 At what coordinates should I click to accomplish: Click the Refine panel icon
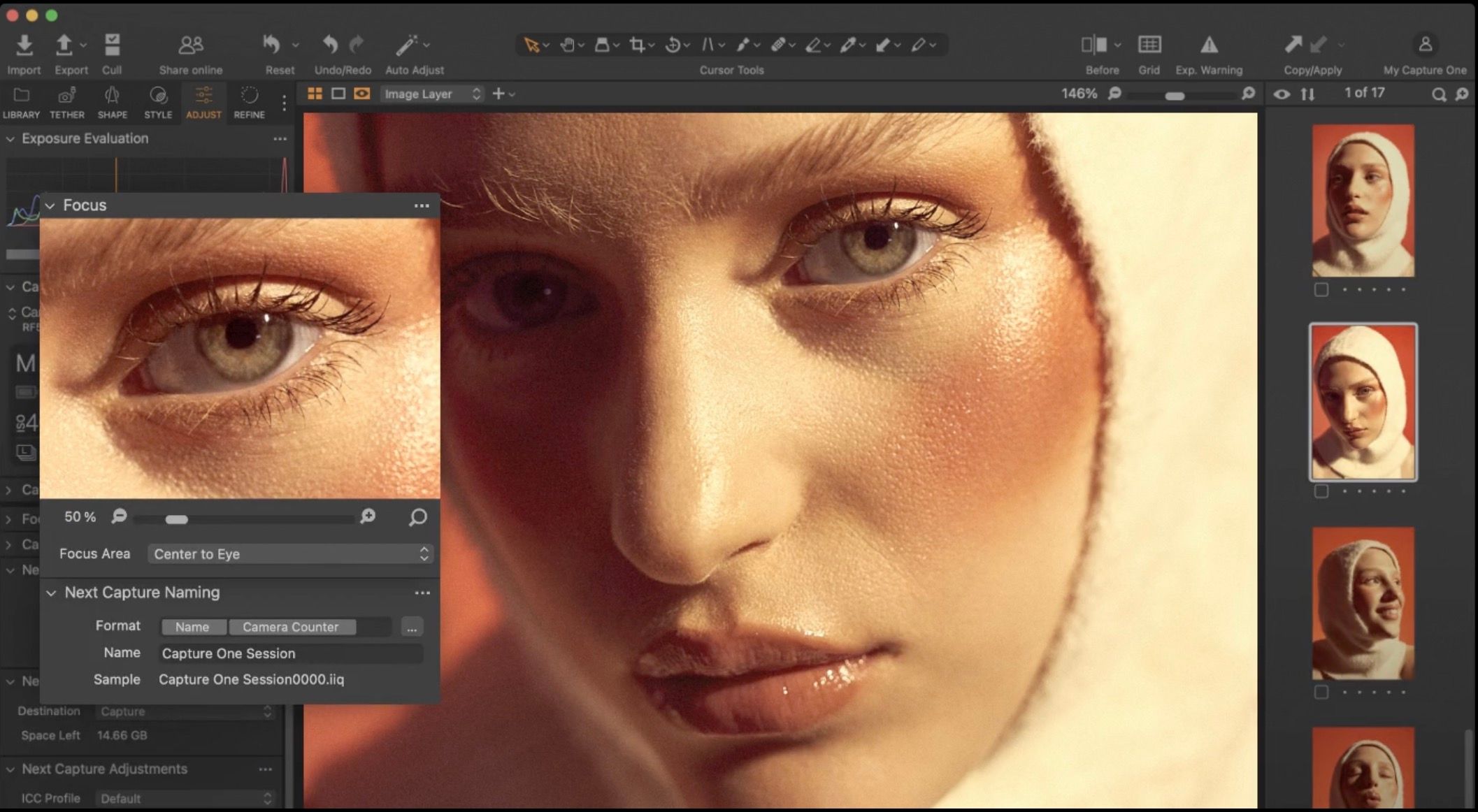click(x=249, y=101)
